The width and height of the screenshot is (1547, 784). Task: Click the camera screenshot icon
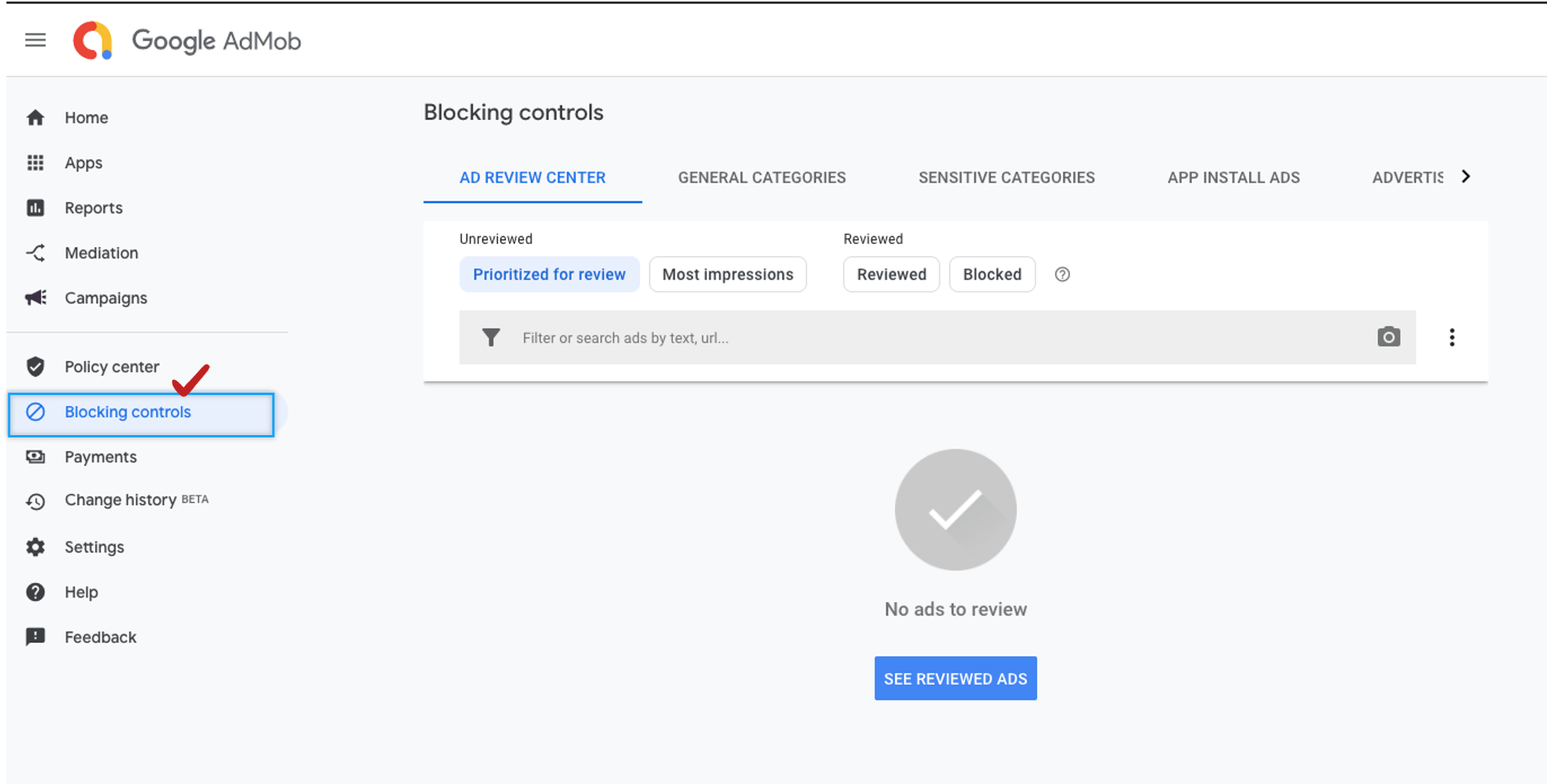[1388, 337]
